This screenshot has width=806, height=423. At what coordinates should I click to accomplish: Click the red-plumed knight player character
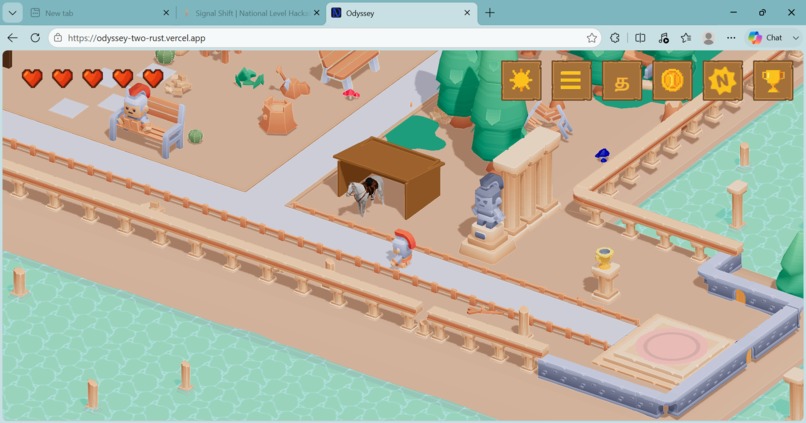pyautogui.click(x=401, y=248)
